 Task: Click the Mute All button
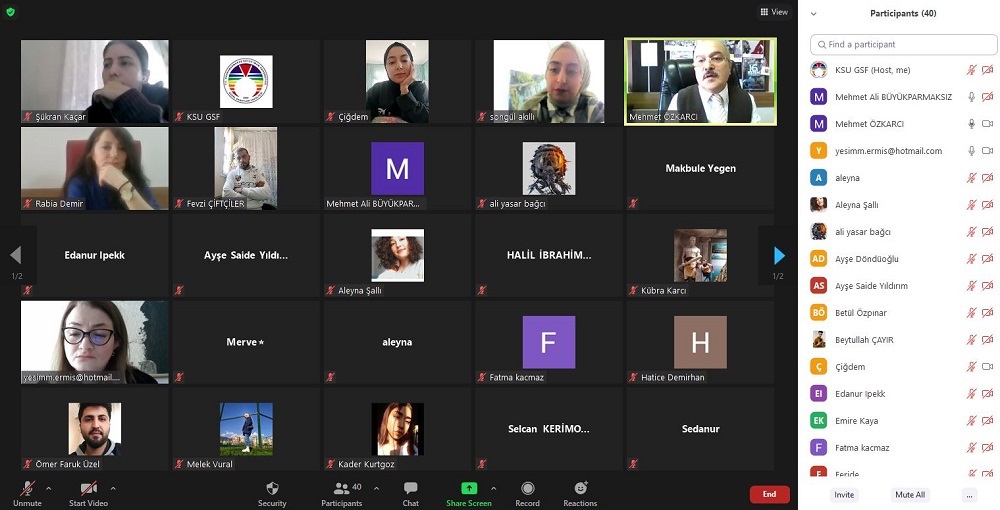pos(909,495)
